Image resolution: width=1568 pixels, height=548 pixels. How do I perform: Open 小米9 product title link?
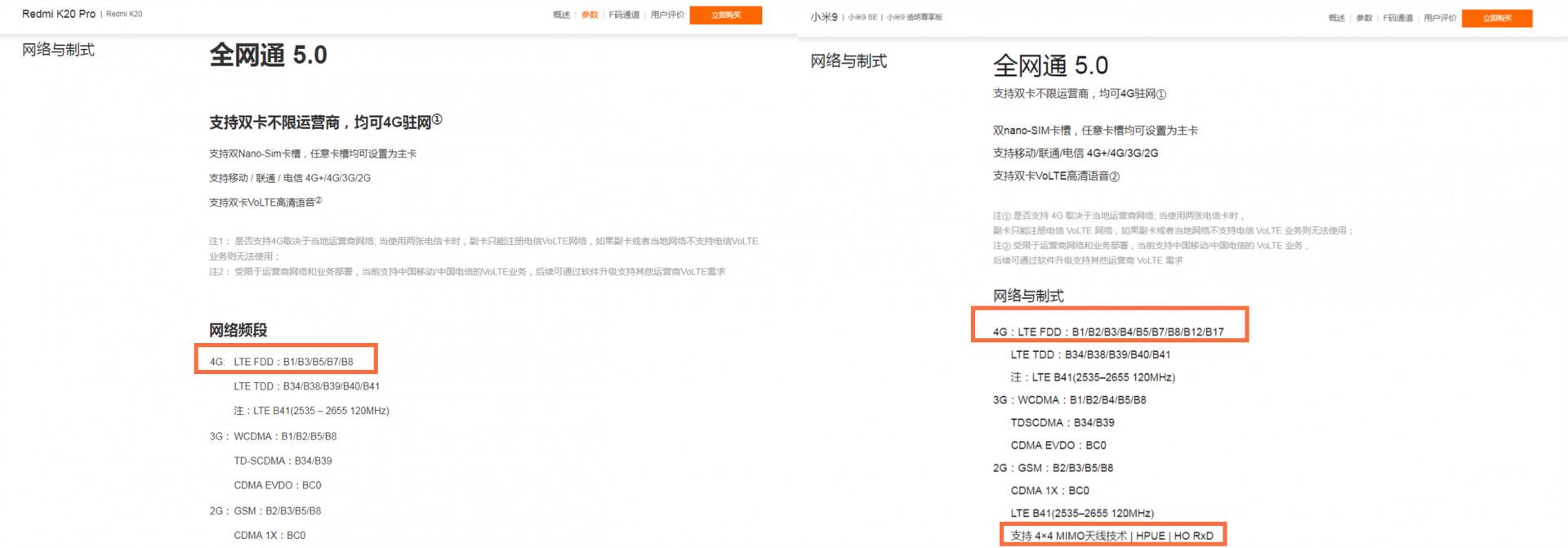click(824, 17)
